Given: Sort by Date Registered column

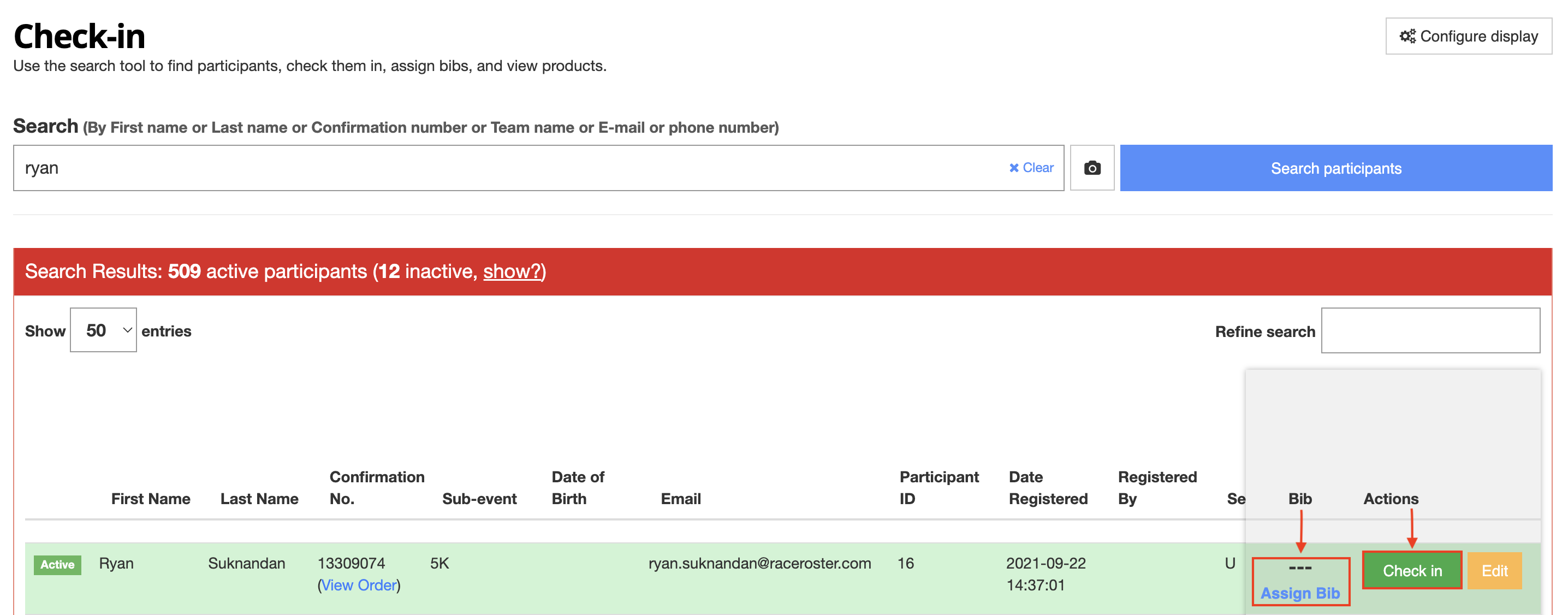Looking at the screenshot, I should (1048, 488).
